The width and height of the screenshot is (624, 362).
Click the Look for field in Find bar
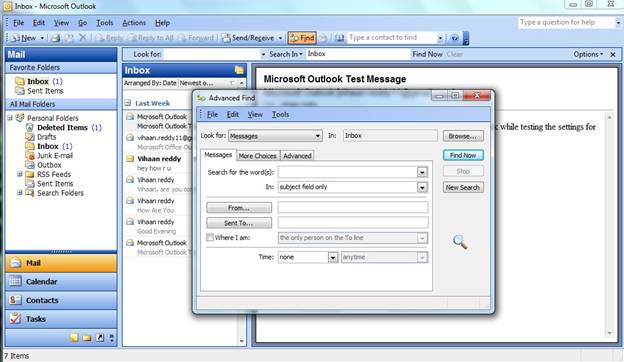212,54
